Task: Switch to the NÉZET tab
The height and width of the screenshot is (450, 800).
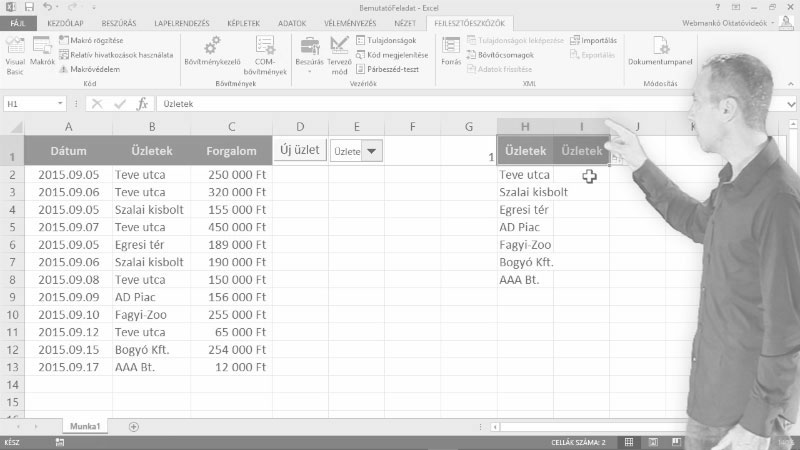Action: (405, 23)
